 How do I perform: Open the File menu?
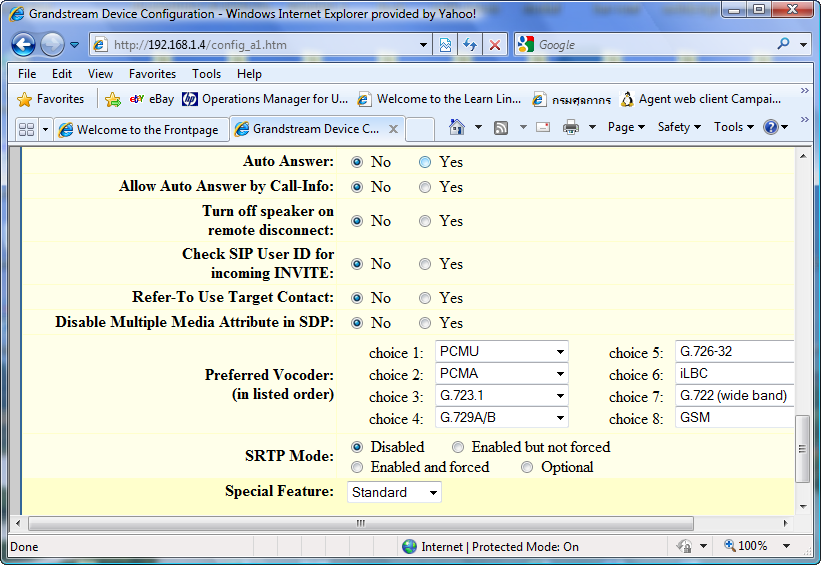pyautogui.click(x=27, y=74)
